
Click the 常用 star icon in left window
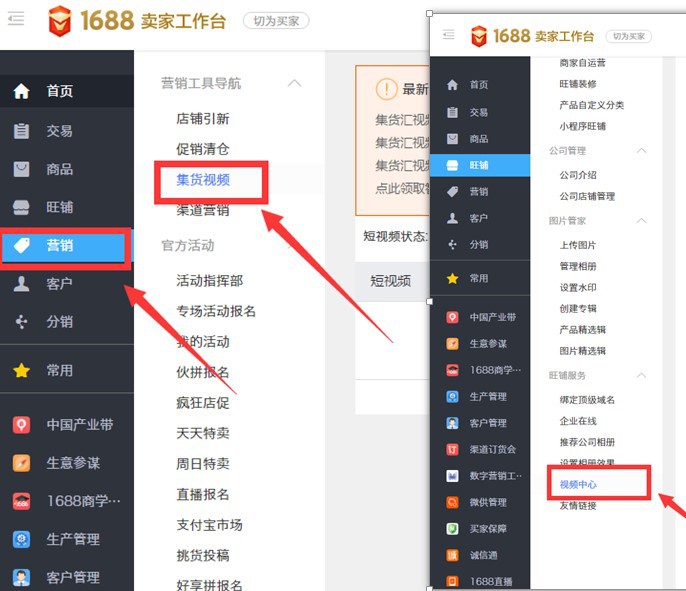[21, 371]
